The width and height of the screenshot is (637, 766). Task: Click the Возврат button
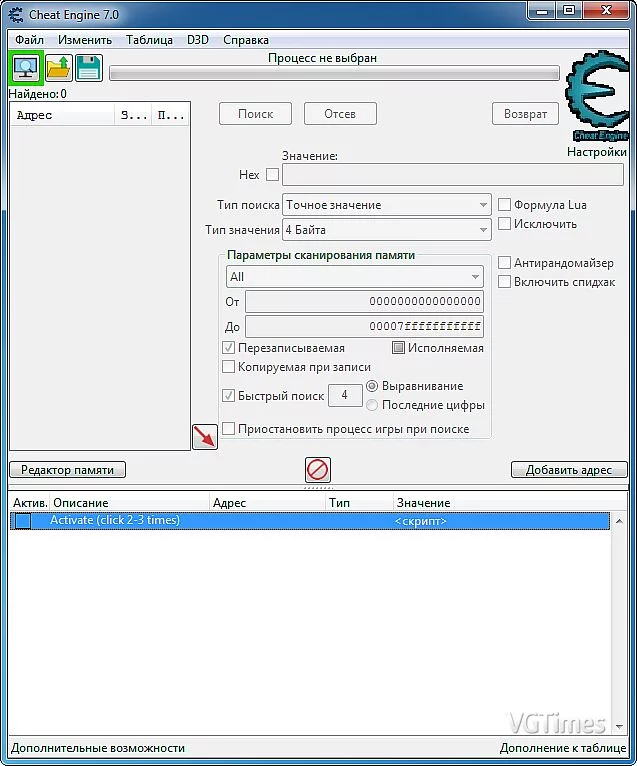[525, 114]
